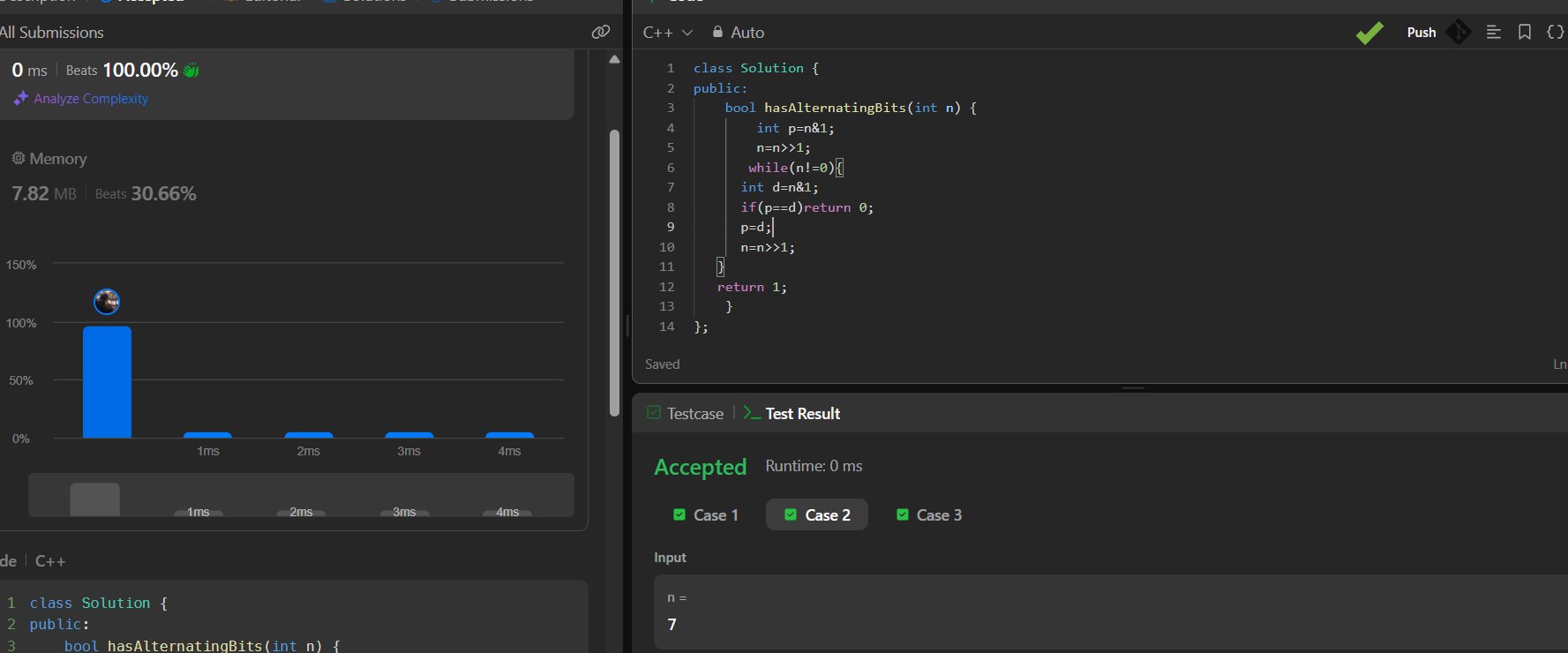Image resolution: width=1568 pixels, height=653 pixels.
Task: Toggle the Auto lock setting
Action: (x=739, y=33)
